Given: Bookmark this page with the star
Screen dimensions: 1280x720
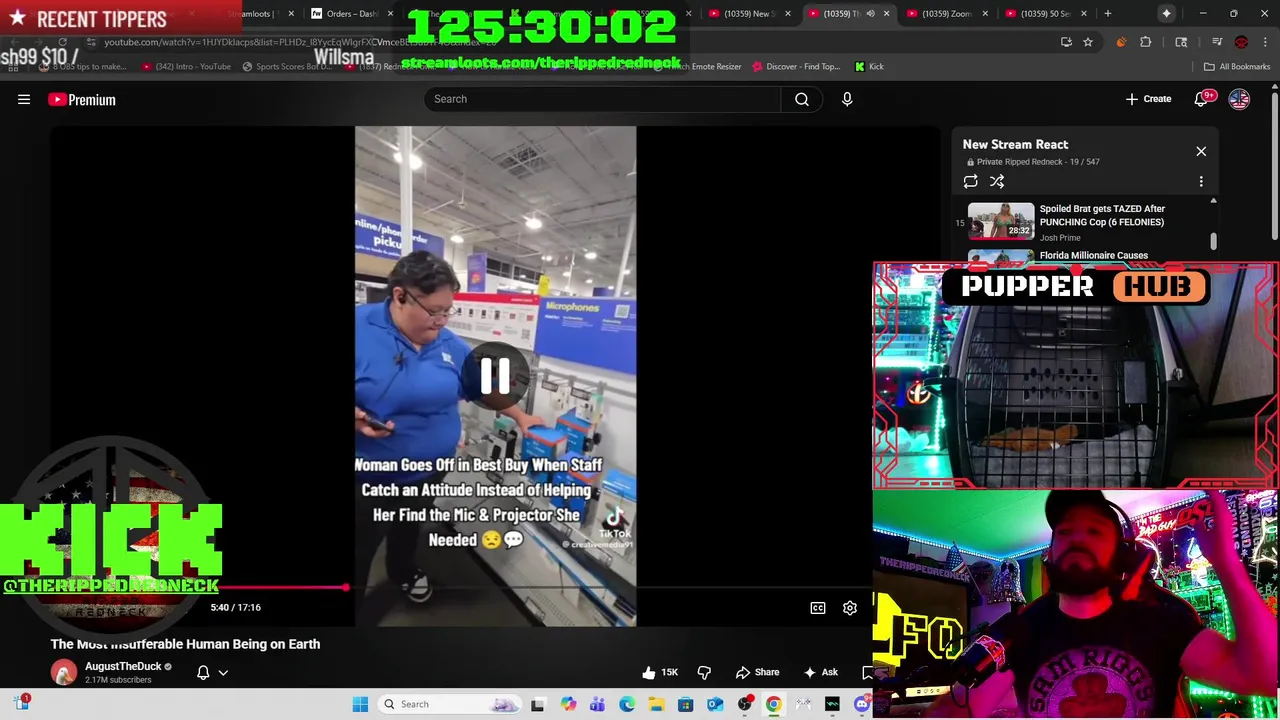Looking at the screenshot, I should [1088, 42].
